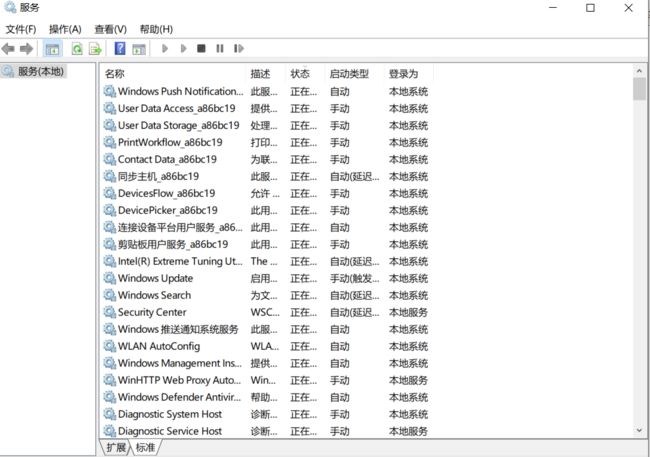
Task: Click the Forward arrow in toolbar
Action: tap(27, 49)
